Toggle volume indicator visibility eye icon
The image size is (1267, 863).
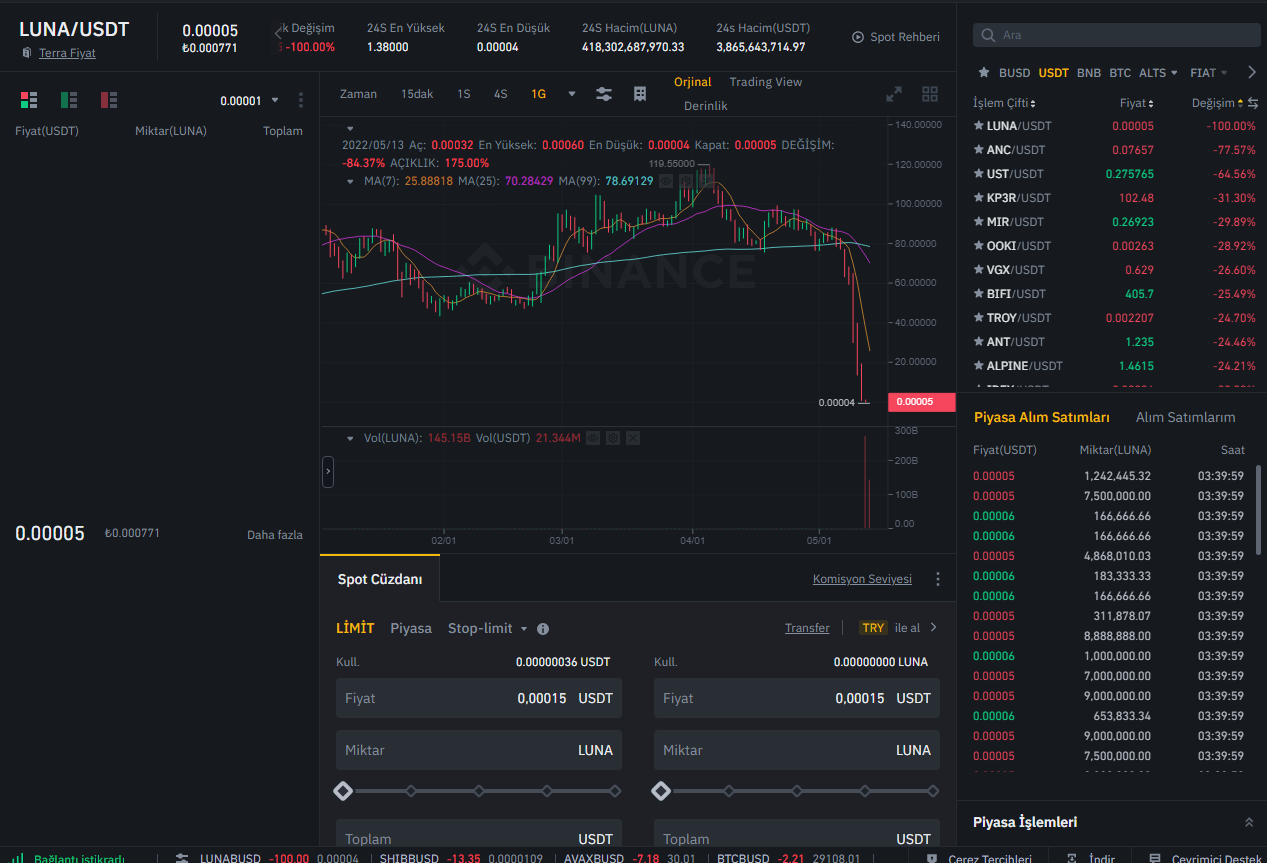coord(592,438)
